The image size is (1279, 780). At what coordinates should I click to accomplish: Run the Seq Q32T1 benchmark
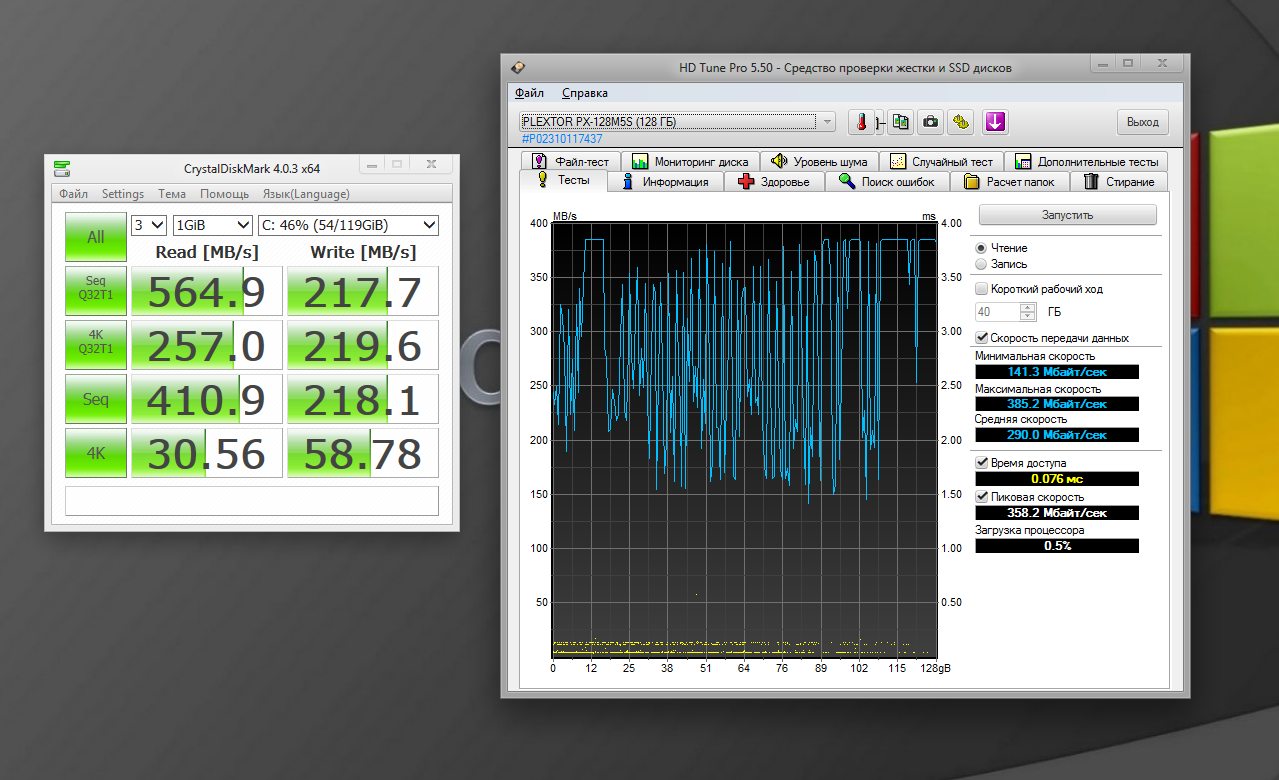(95, 290)
